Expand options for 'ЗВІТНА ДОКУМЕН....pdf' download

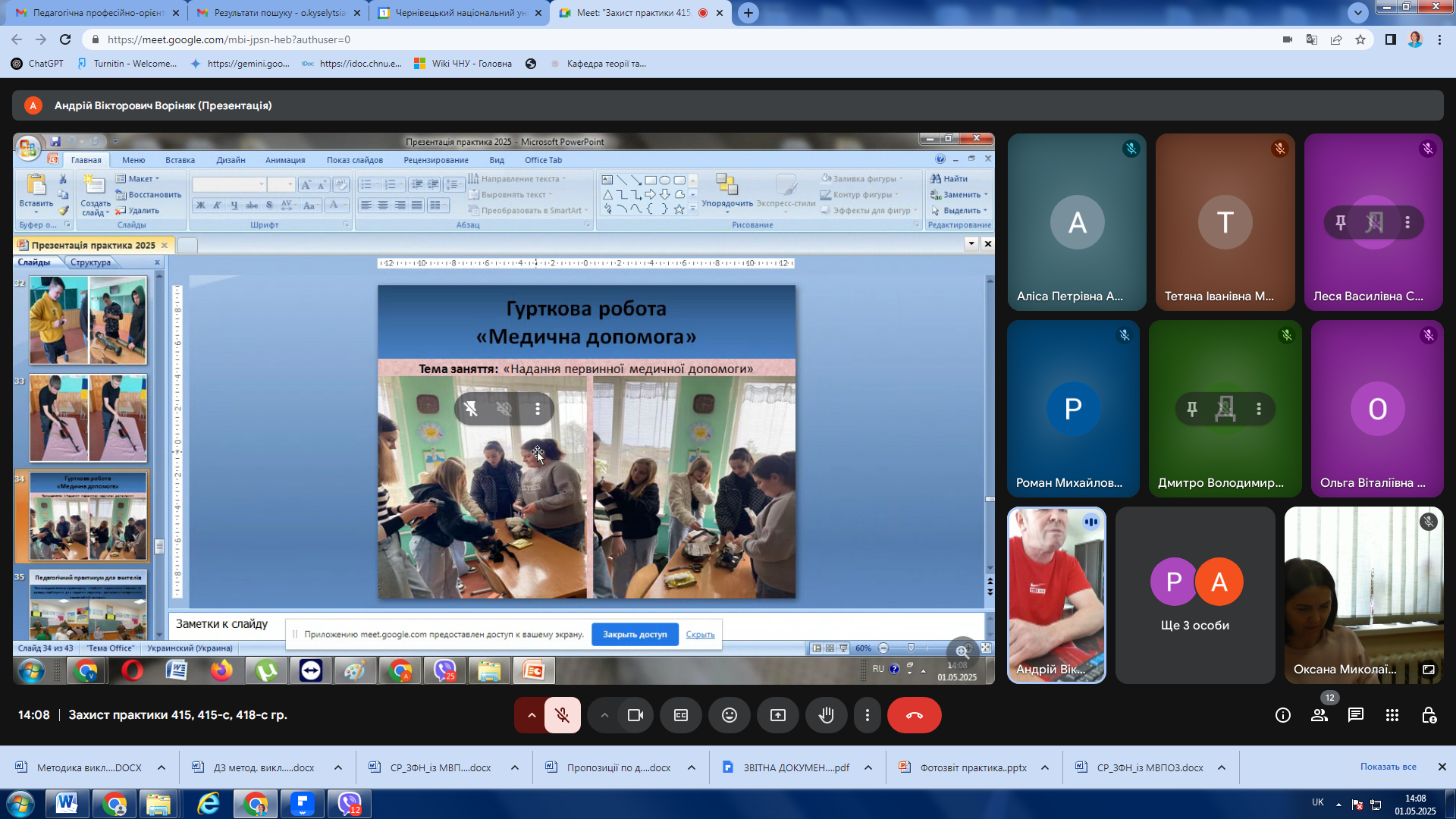pyautogui.click(x=868, y=767)
